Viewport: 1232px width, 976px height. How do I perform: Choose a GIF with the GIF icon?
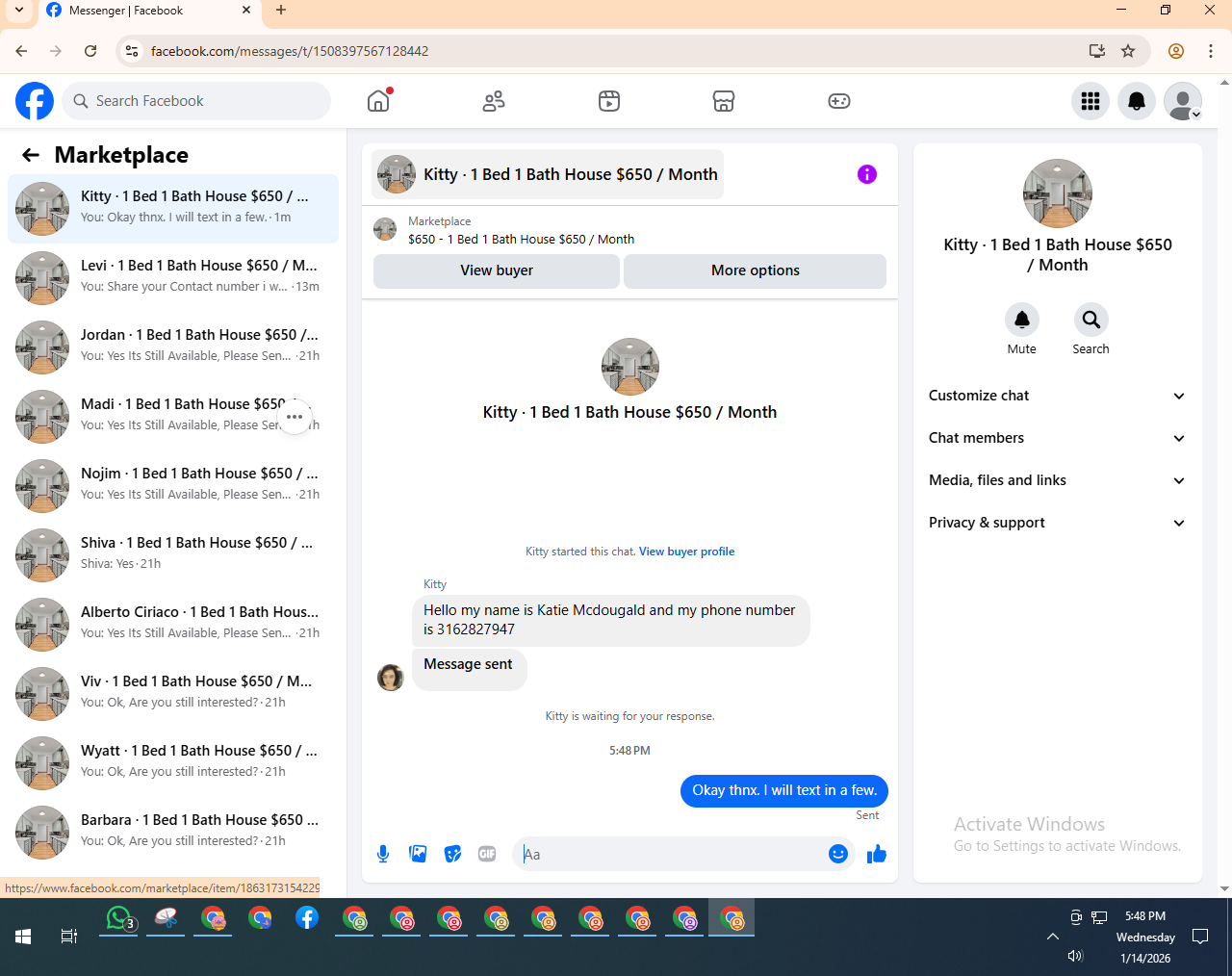487,854
